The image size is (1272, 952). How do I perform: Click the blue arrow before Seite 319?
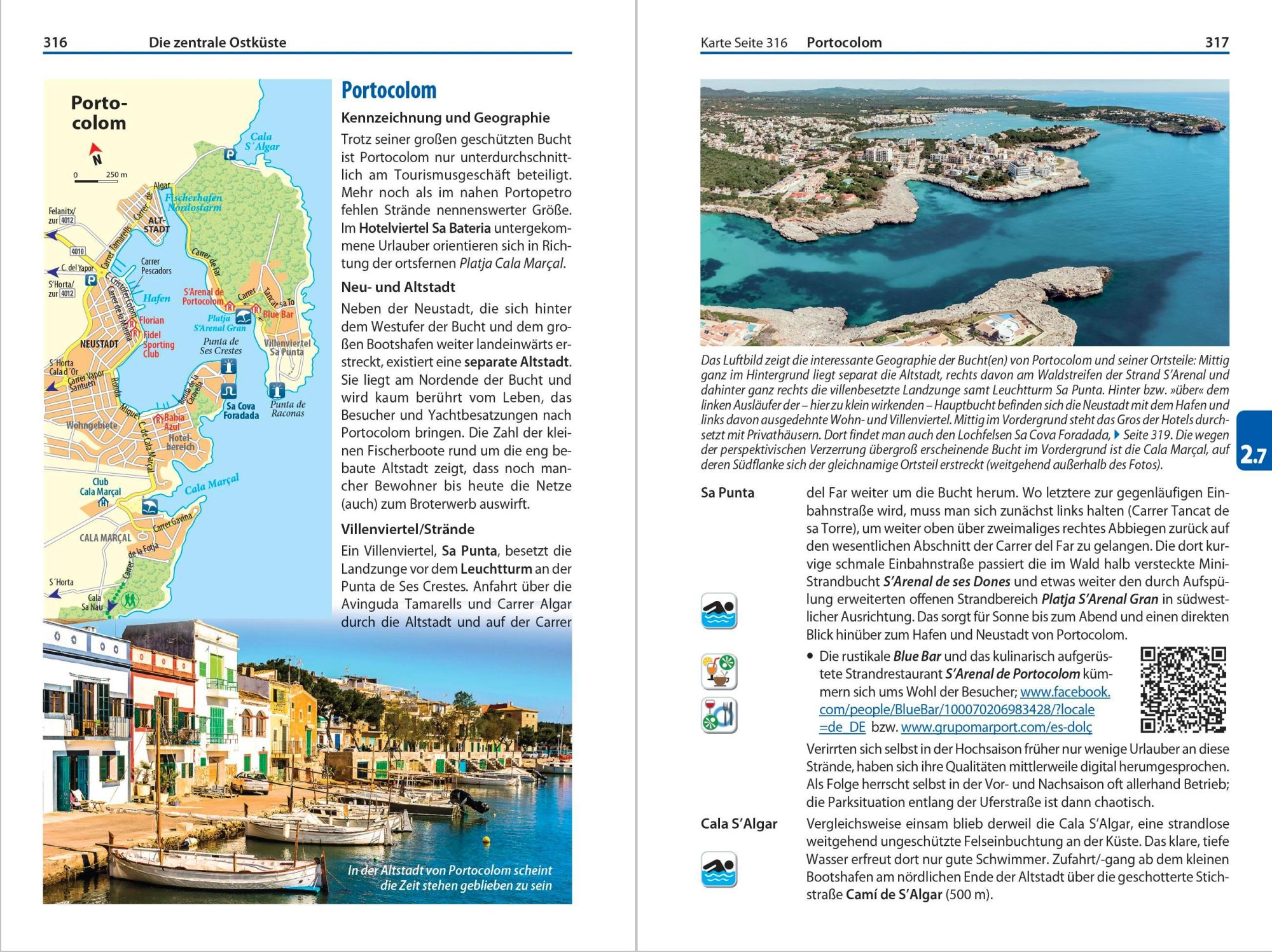tap(1117, 435)
